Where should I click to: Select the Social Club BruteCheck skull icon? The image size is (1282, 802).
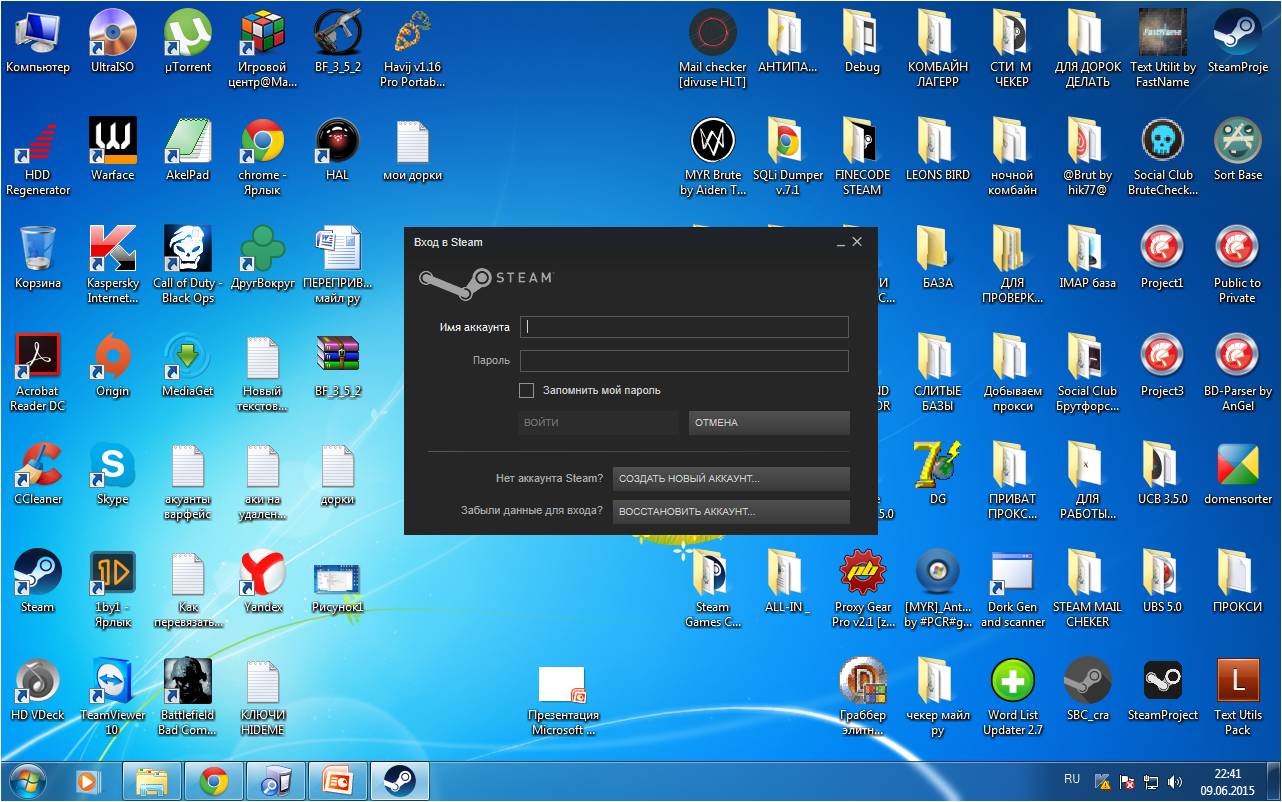1163,157
